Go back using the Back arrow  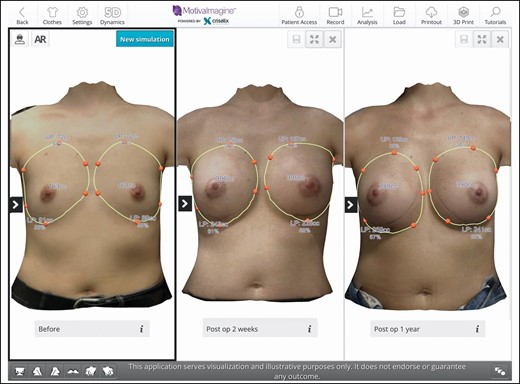pos(22,16)
